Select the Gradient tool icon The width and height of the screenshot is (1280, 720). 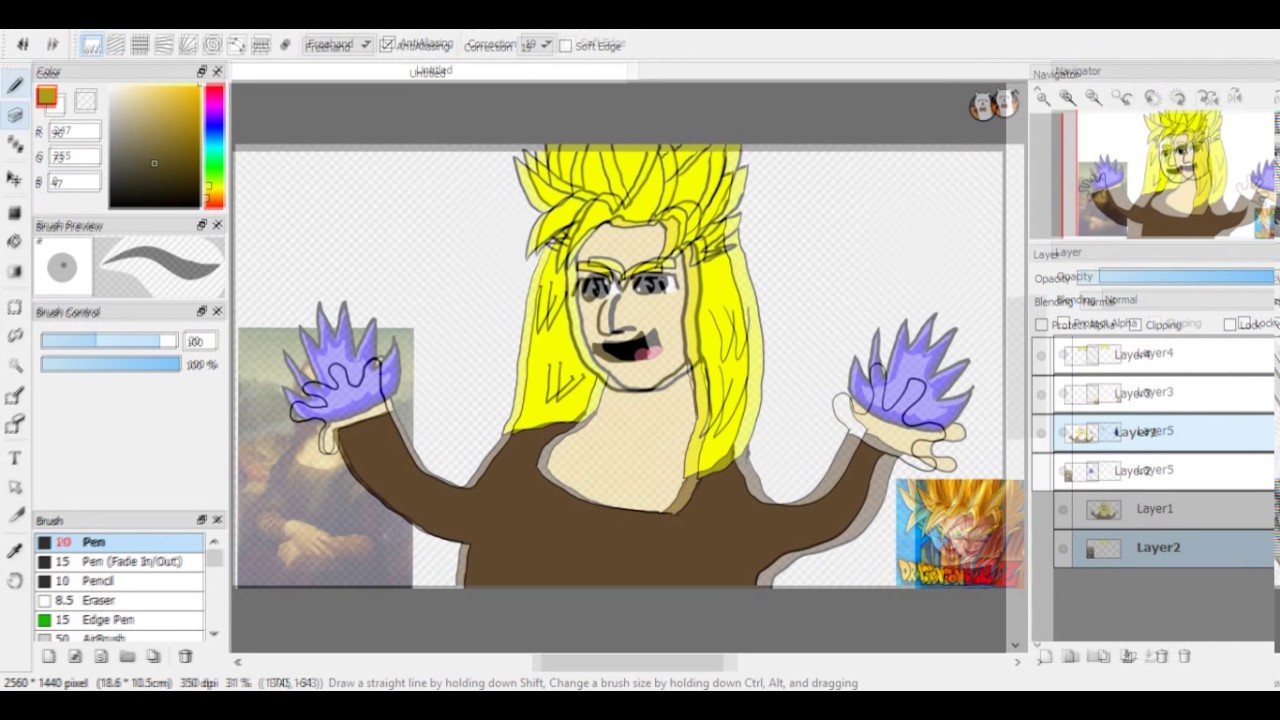pyautogui.click(x=15, y=271)
